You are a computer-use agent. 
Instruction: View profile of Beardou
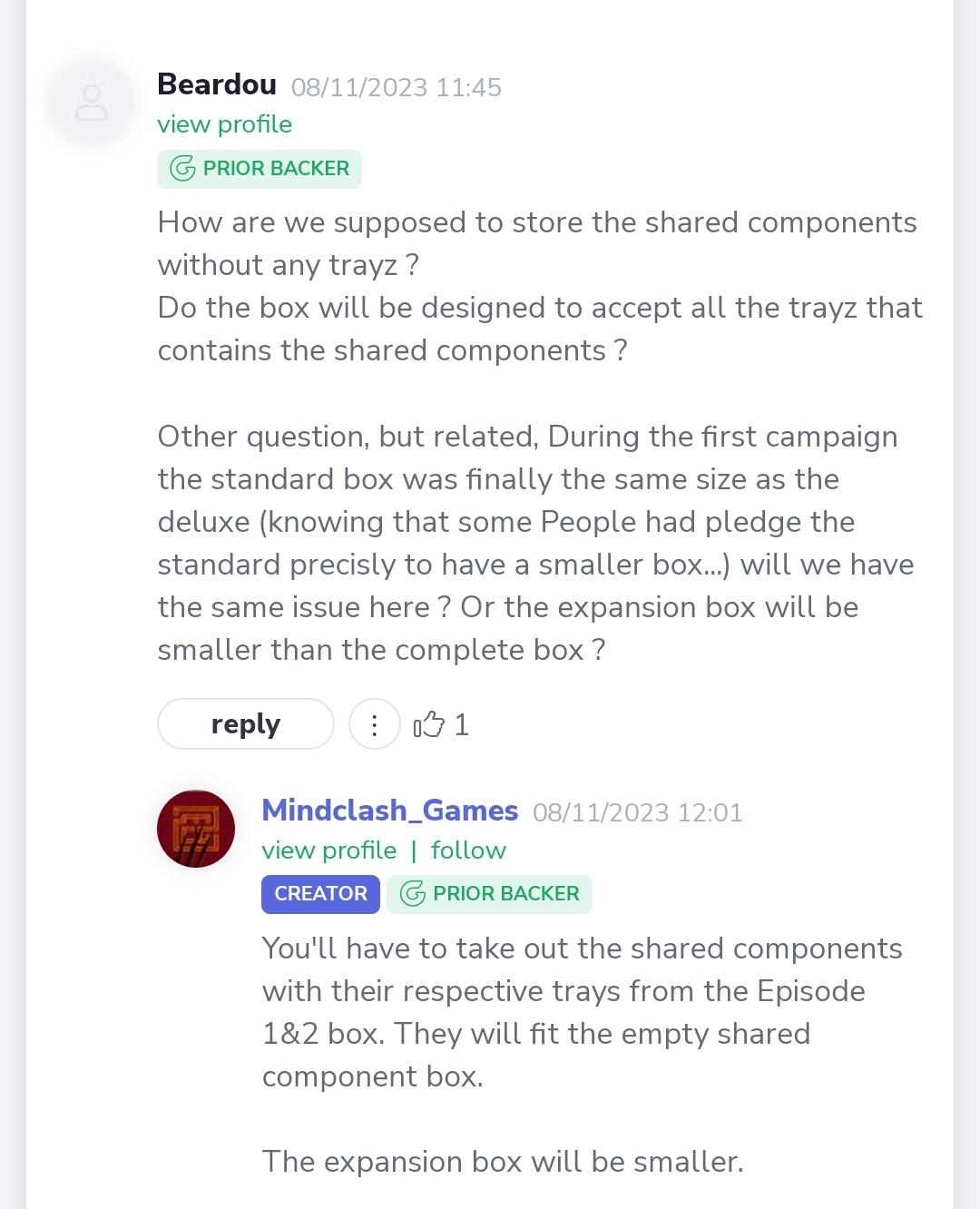pos(225,124)
